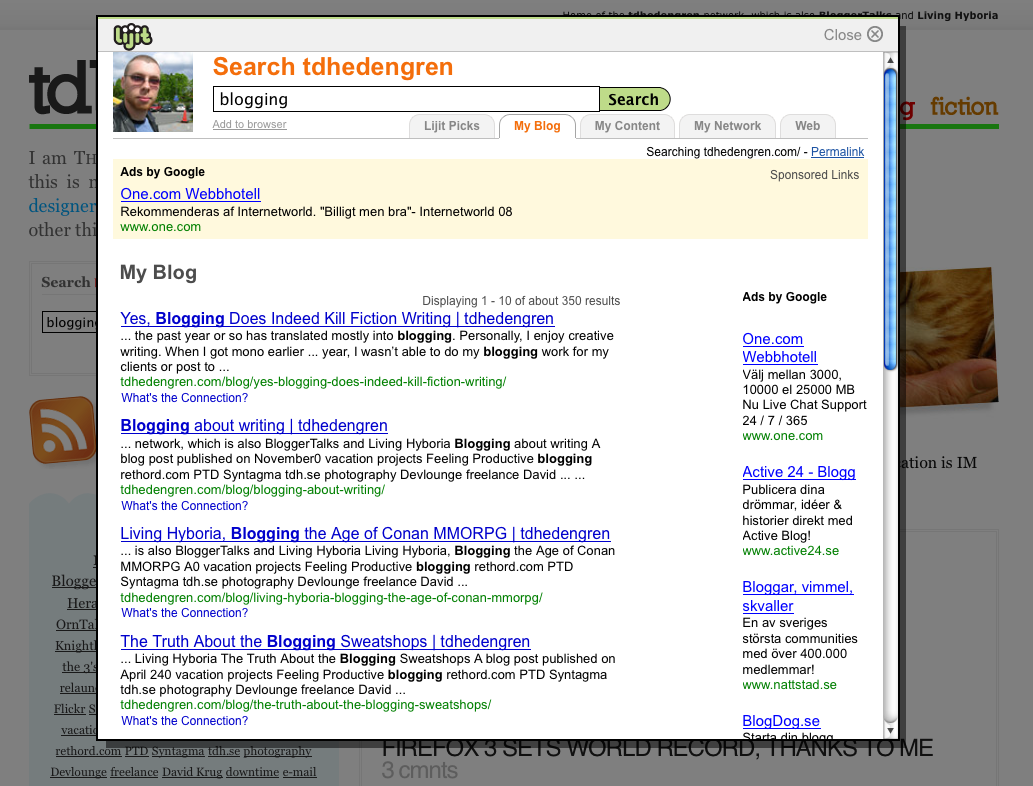Click Displaying 1 - 10 of about 350 results text

[521, 300]
